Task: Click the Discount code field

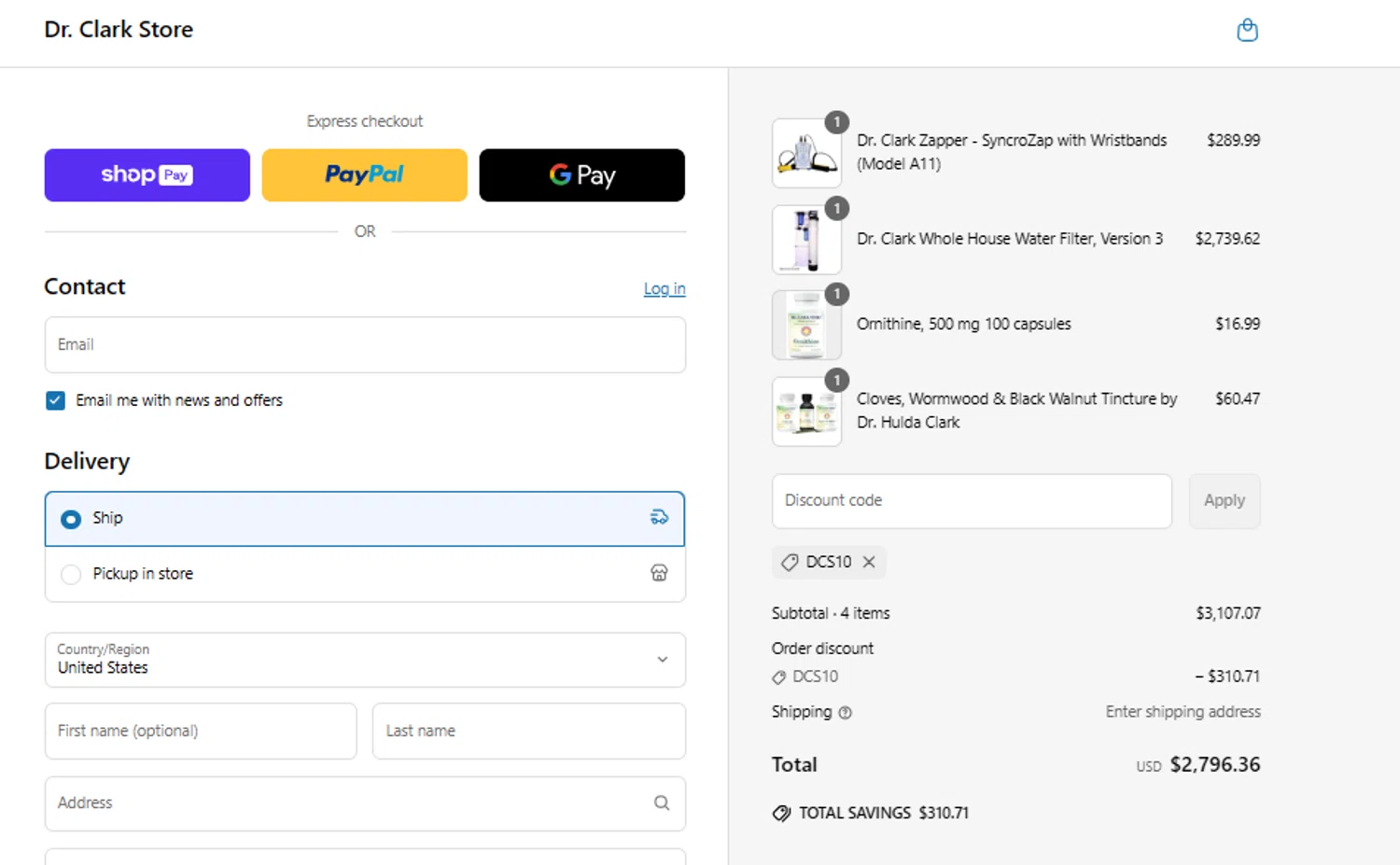Action: [x=972, y=501]
